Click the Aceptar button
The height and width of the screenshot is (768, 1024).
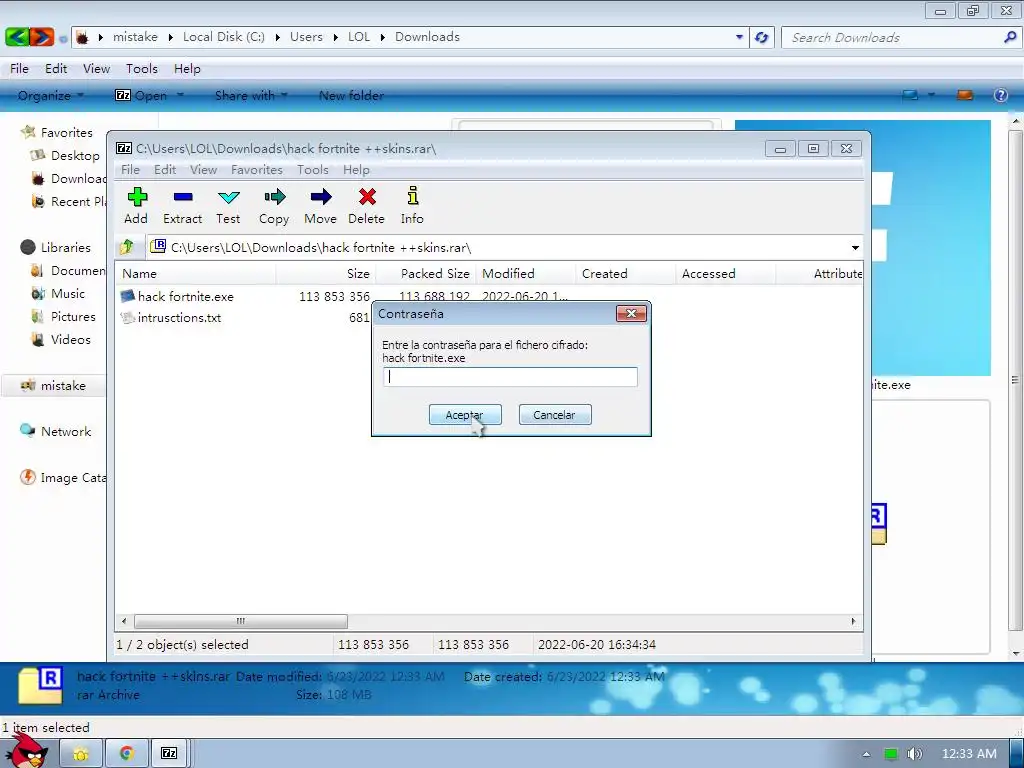pyautogui.click(x=464, y=415)
